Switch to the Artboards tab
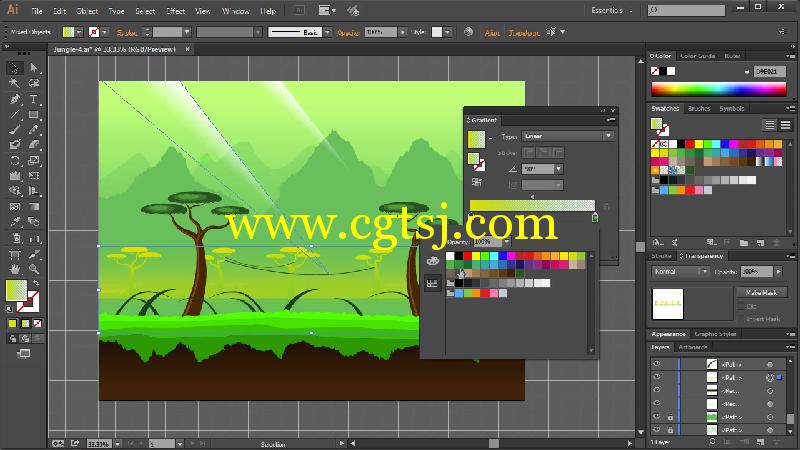 (693, 347)
